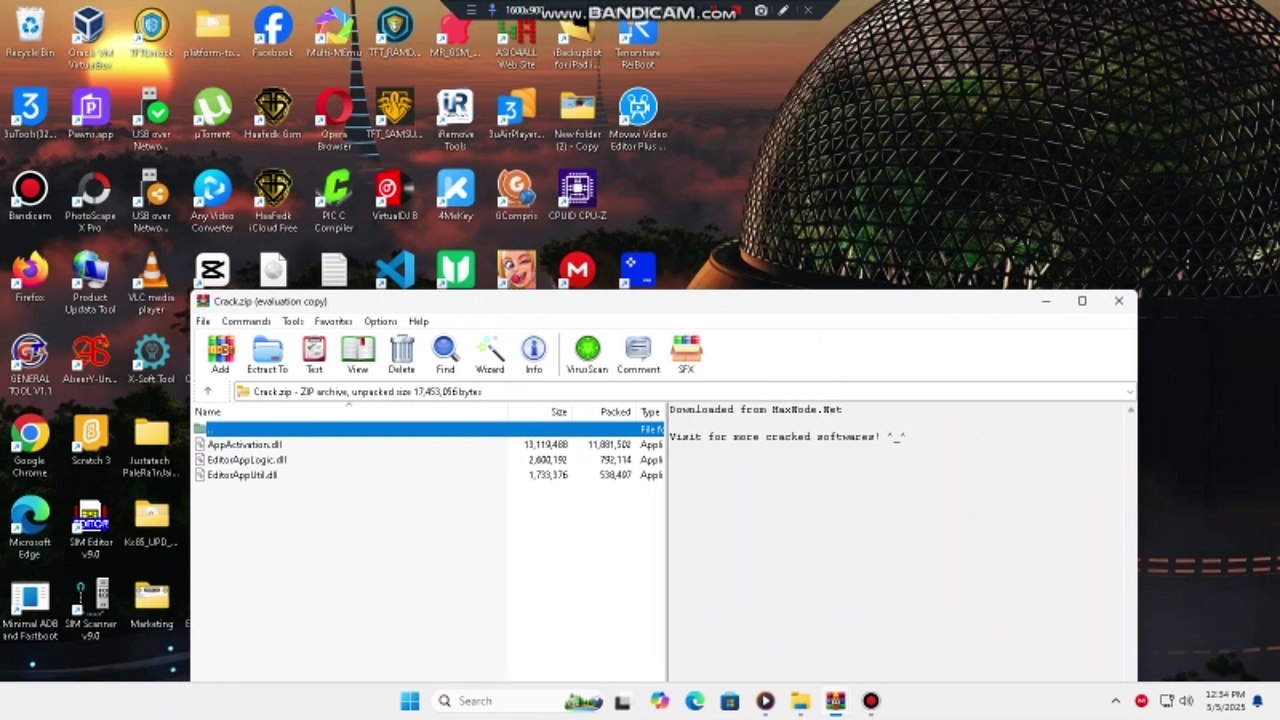Click the volume icon in system tray
1280x720 pixels.
coord(1186,701)
